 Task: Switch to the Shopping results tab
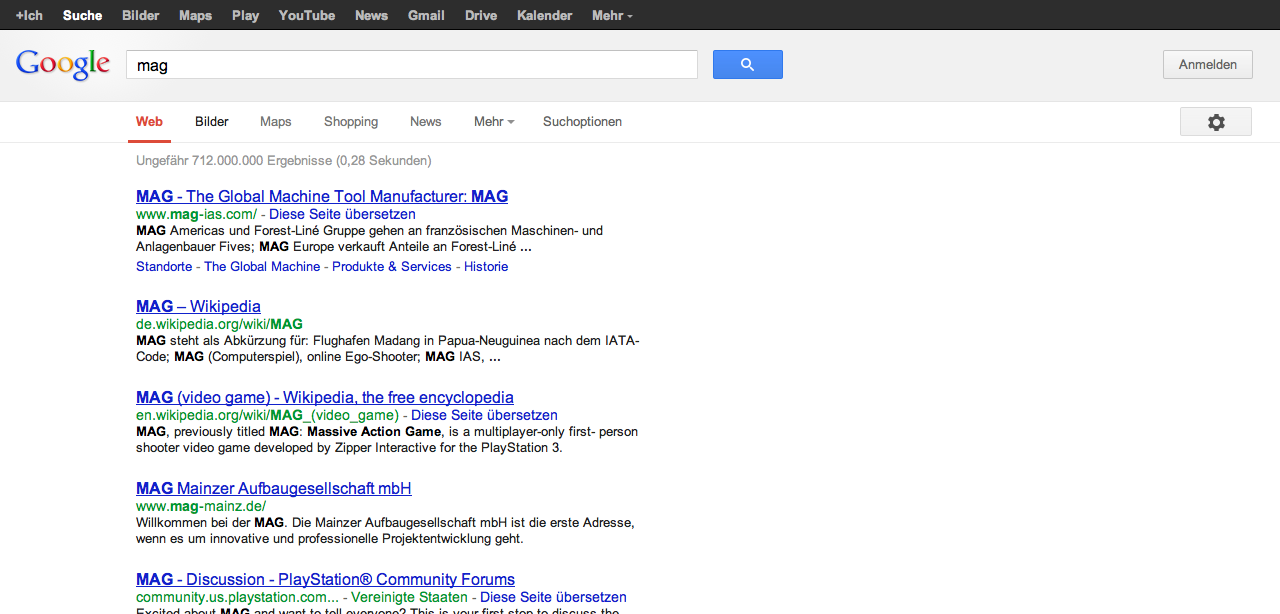(351, 122)
